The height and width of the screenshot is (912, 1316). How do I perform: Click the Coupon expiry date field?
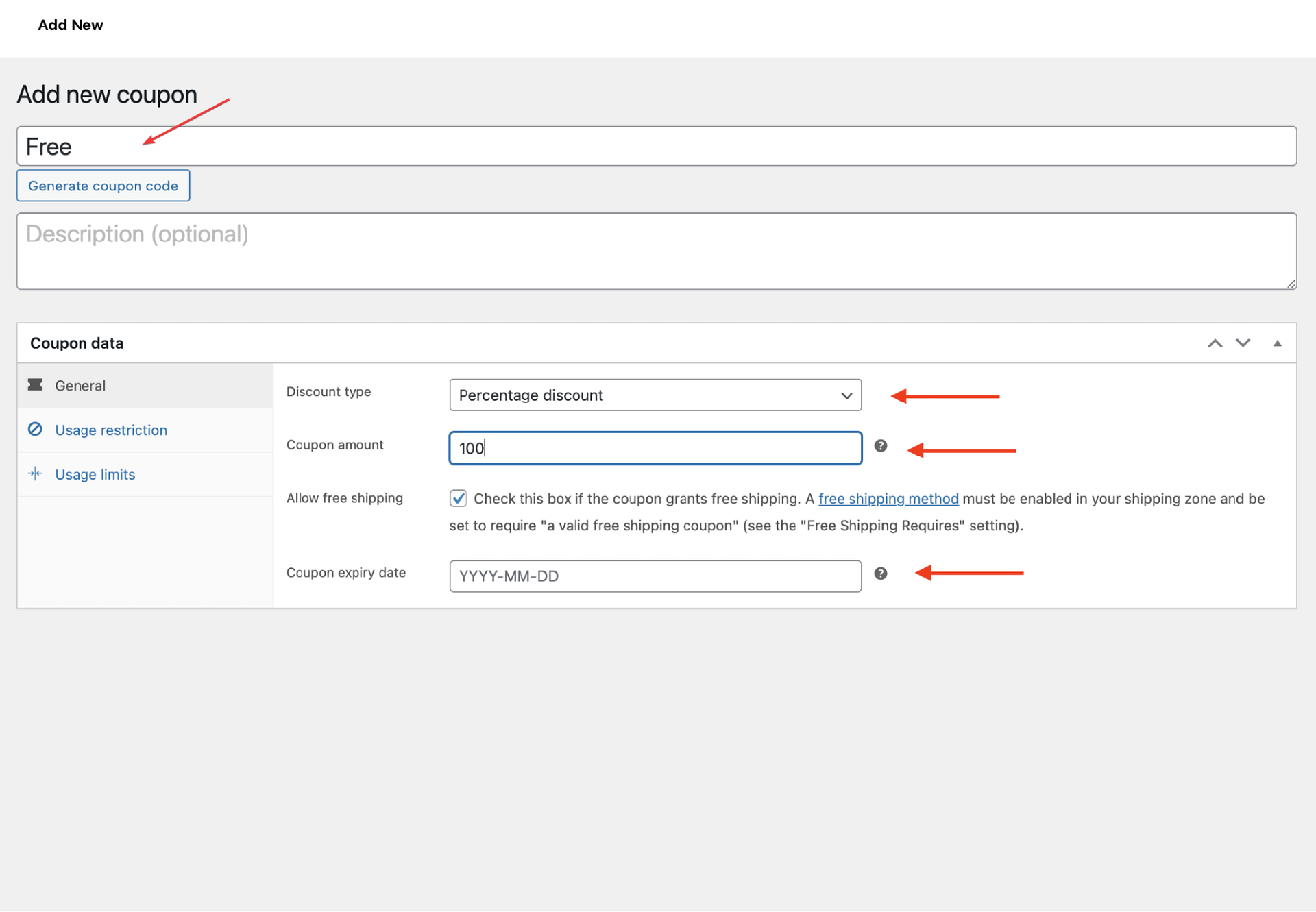(x=655, y=576)
